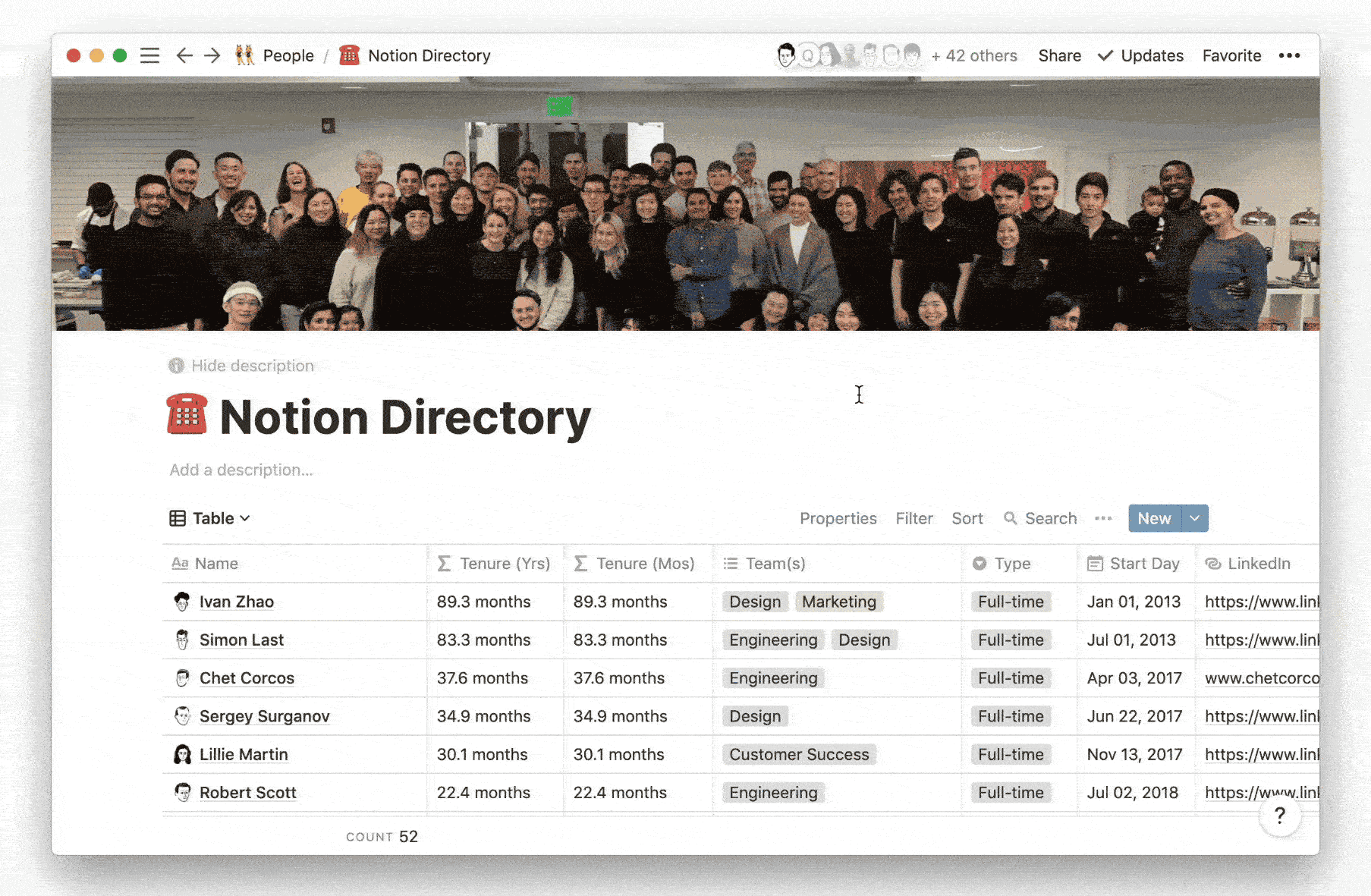Click the Share button
Image resolution: width=1371 pixels, height=896 pixels.
[x=1059, y=55]
